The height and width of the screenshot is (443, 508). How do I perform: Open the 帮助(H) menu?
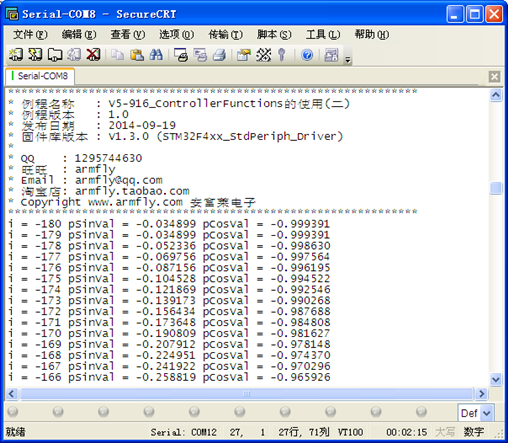point(372,34)
